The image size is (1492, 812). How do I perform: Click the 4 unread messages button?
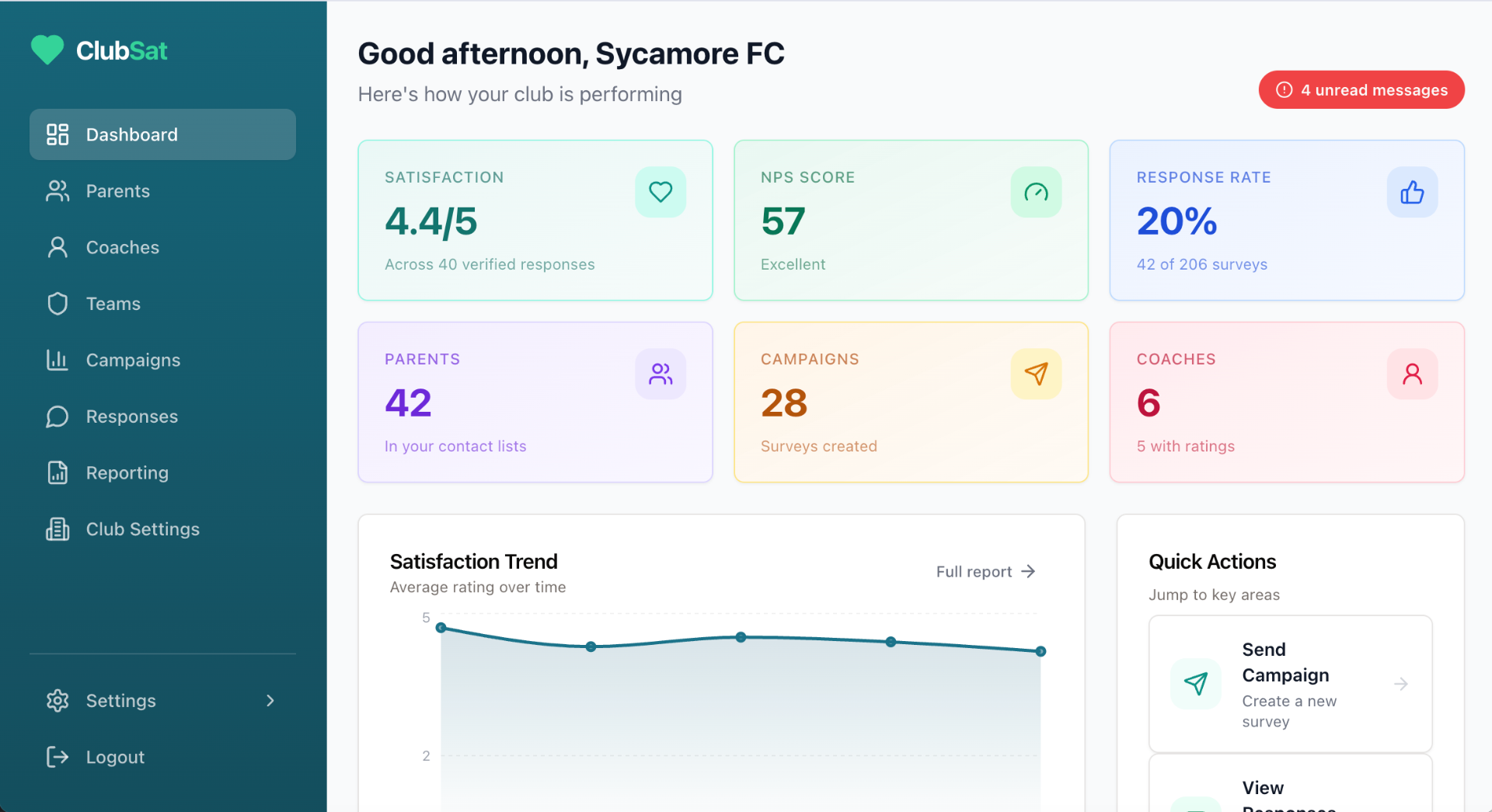pos(1361,89)
